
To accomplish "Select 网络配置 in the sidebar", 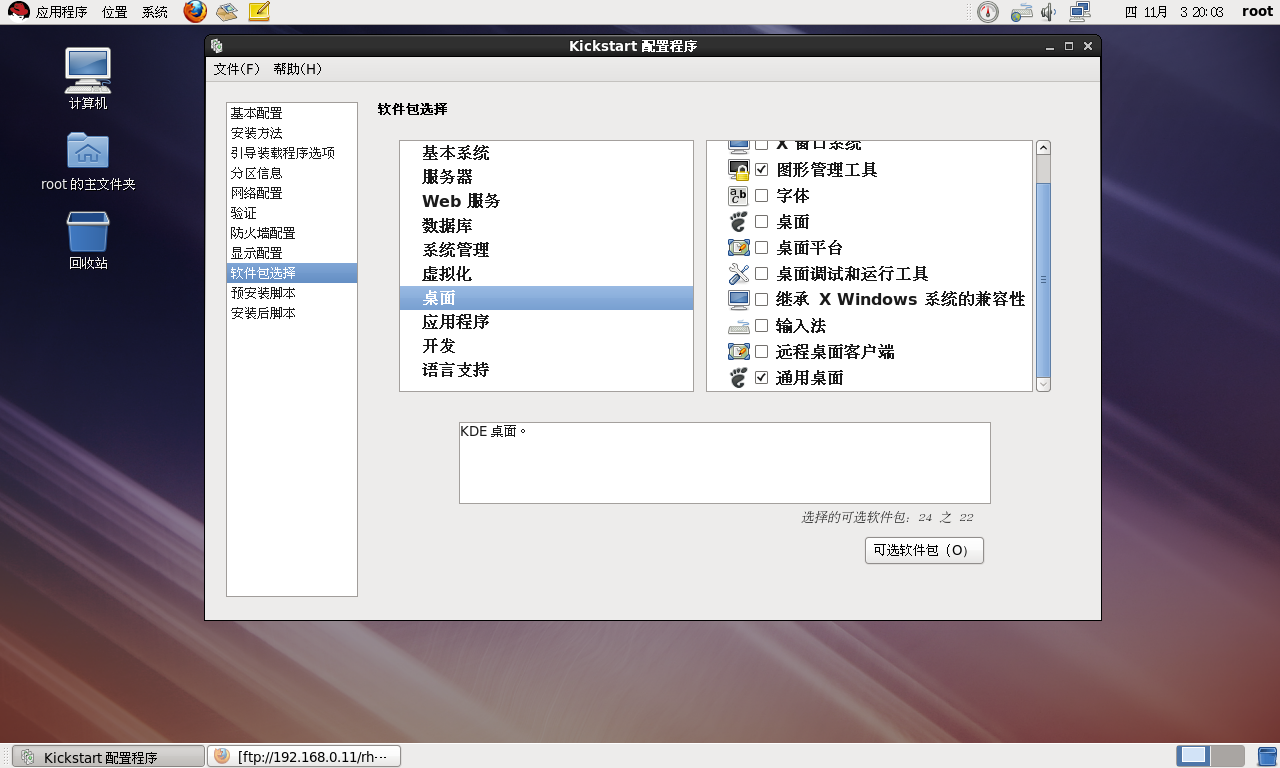I will pyautogui.click(x=292, y=193).
